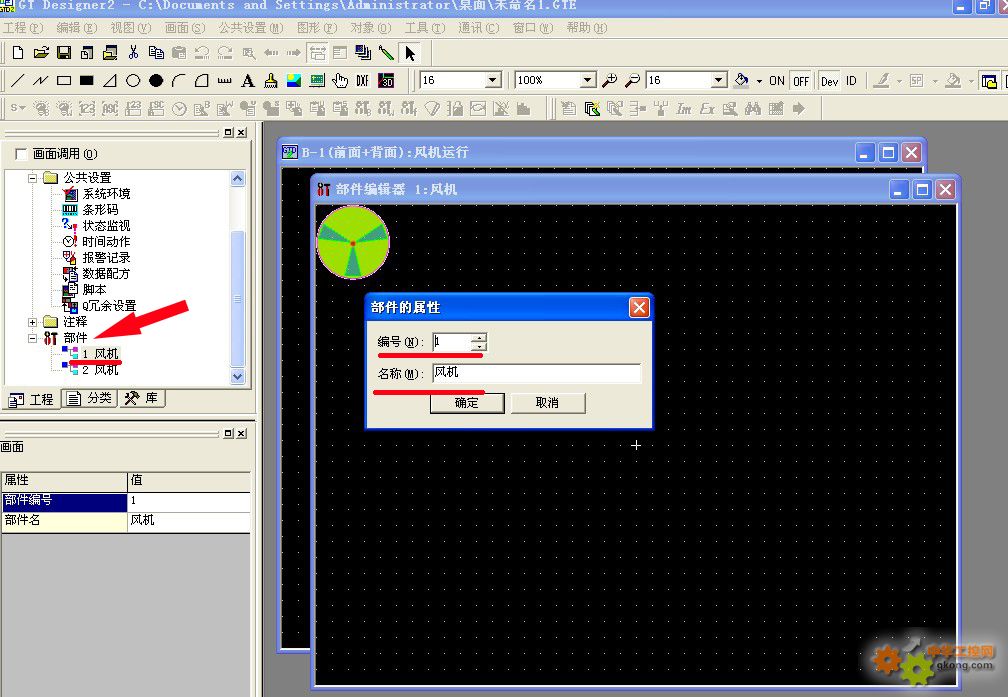Screen dimensions: 1008x697
Task: Click the green fan part graphic
Action: tap(353, 242)
